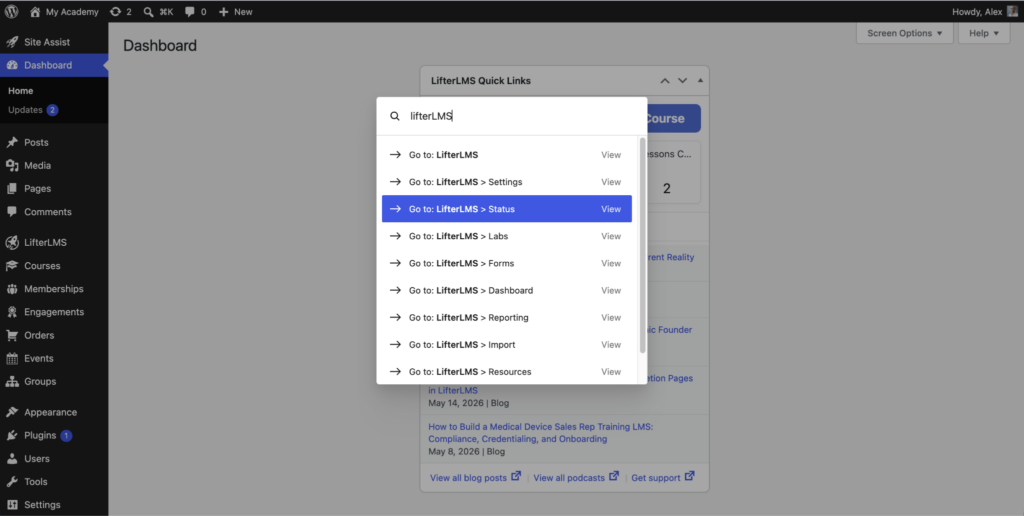The image size is (1024, 516).
Task: Click the Plugins plug icon
Action: tap(12, 436)
